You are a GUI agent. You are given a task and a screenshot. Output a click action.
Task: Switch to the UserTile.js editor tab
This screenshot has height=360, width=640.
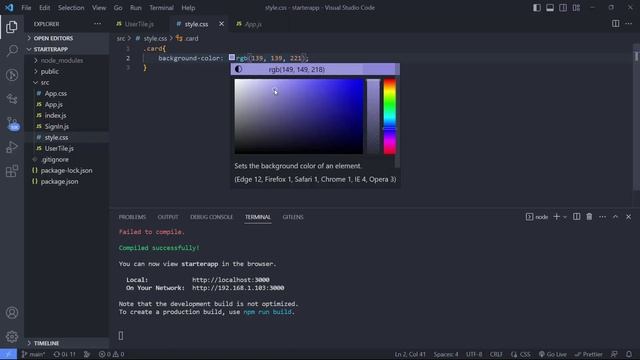pyautogui.click(x=140, y=24)
